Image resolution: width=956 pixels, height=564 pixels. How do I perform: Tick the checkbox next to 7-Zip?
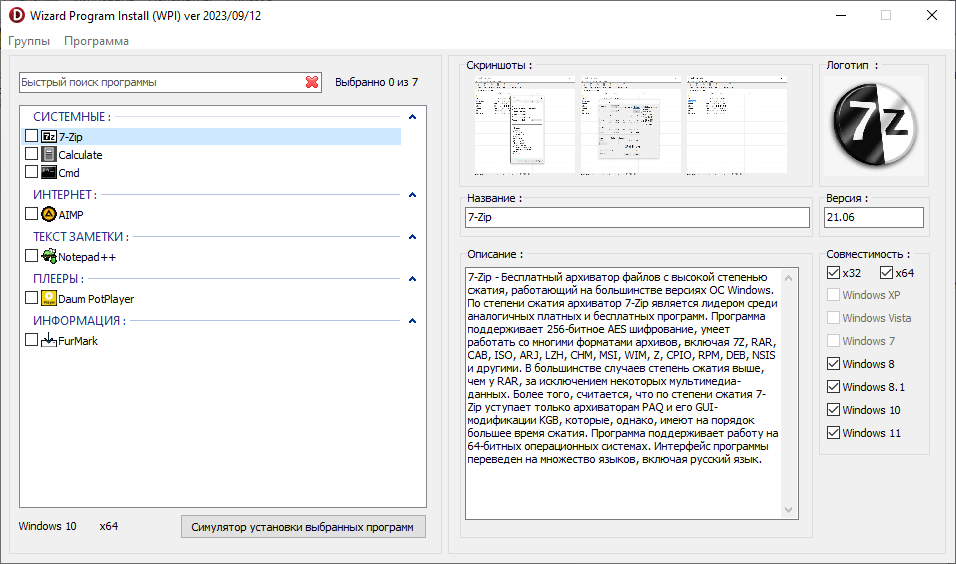(32, 136)
